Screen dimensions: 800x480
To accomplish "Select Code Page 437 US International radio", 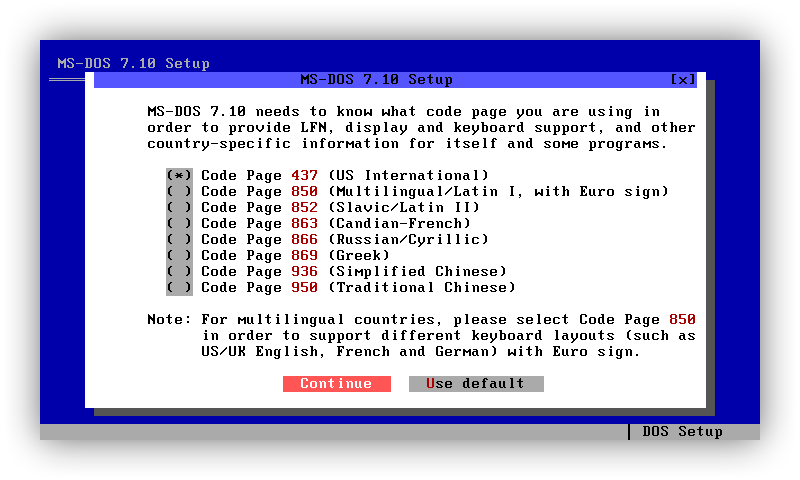I will click(x=179, y=175).
